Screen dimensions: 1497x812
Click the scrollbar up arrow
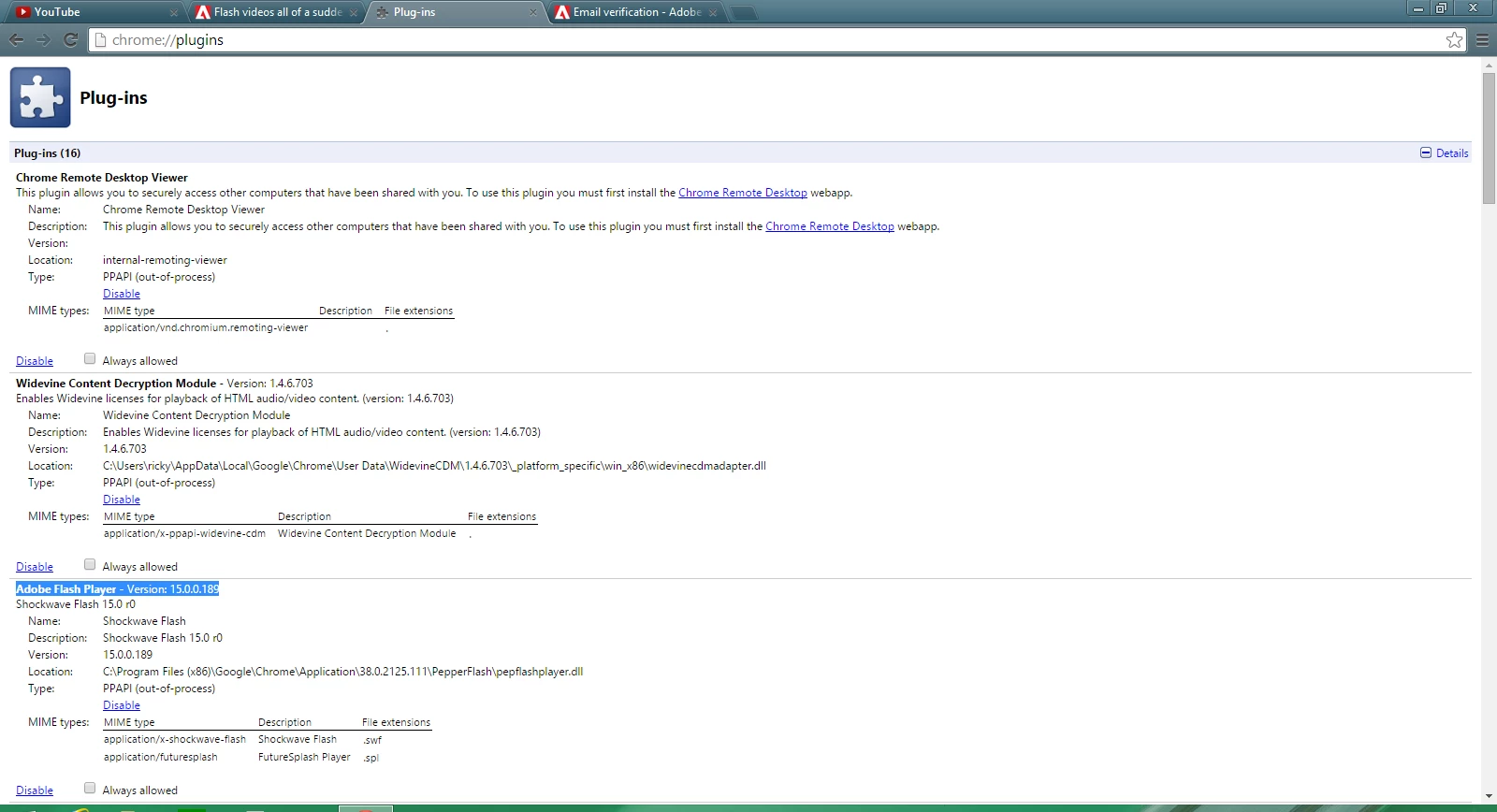pos(1489,65)
